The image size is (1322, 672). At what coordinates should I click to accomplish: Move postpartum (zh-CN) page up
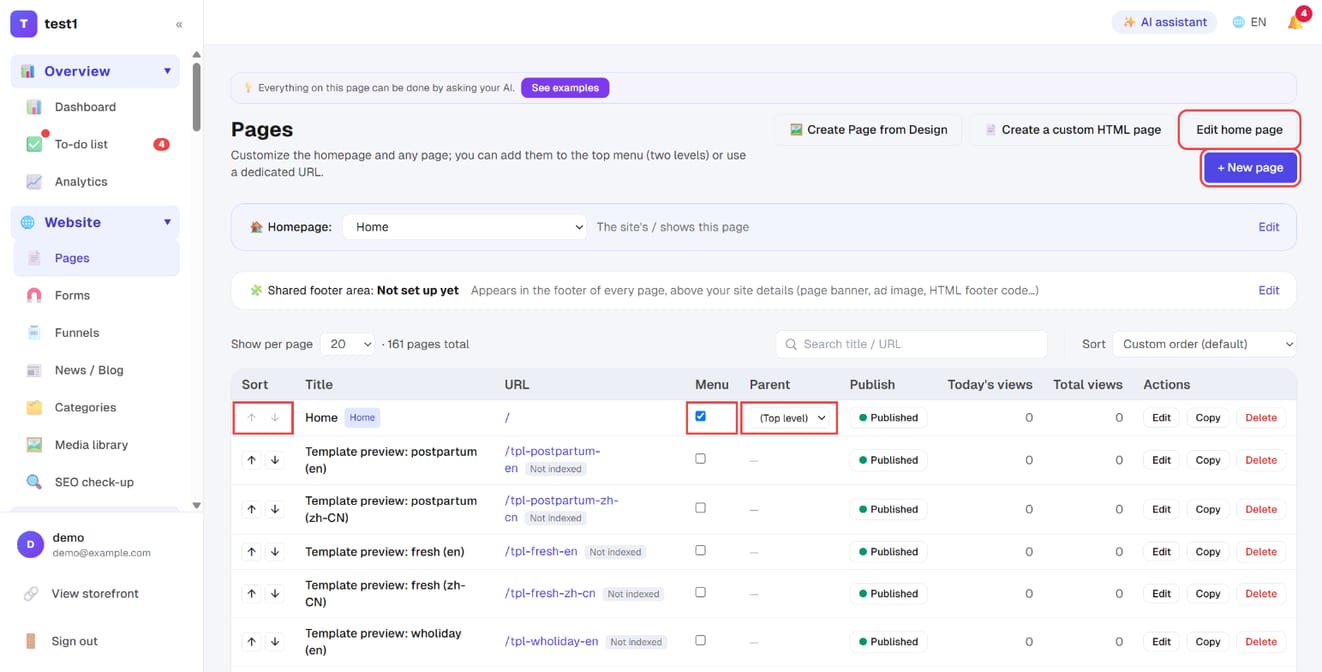coord(251,509)
